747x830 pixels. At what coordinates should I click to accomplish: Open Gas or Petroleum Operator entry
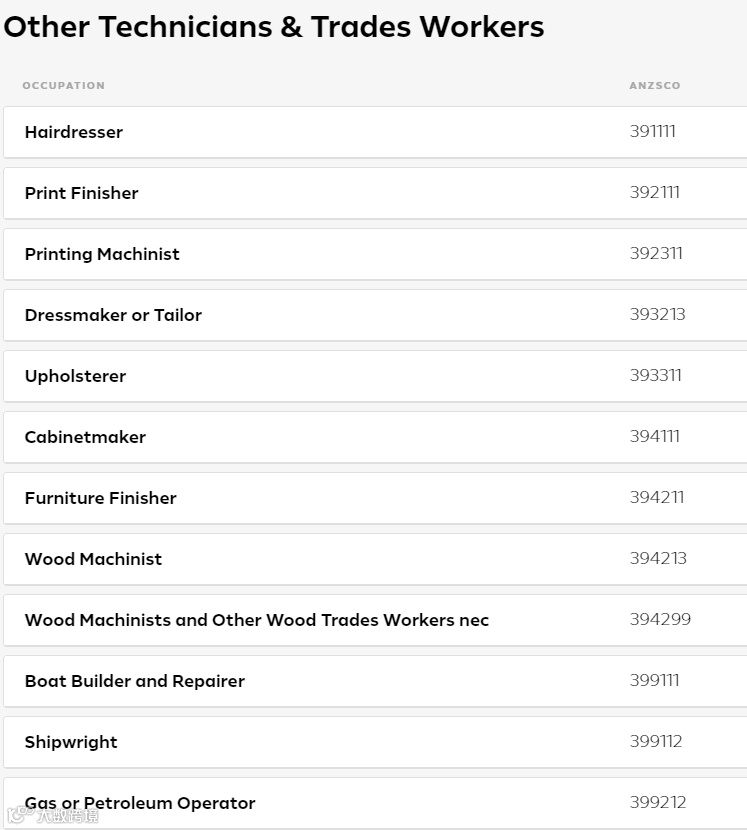[x=140, y=803]
